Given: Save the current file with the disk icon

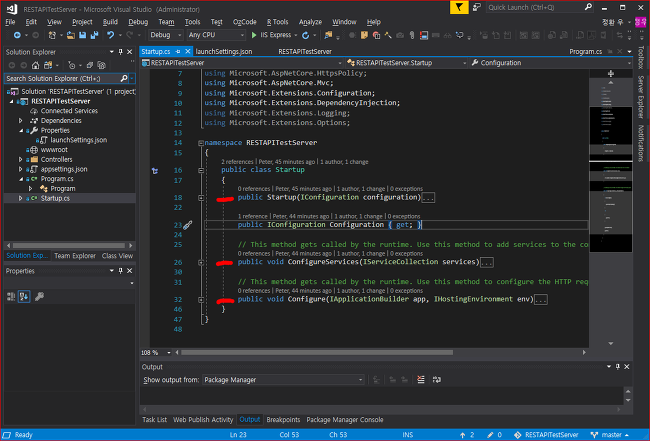Looking at the screenshot, I should (x=82, y=35).
